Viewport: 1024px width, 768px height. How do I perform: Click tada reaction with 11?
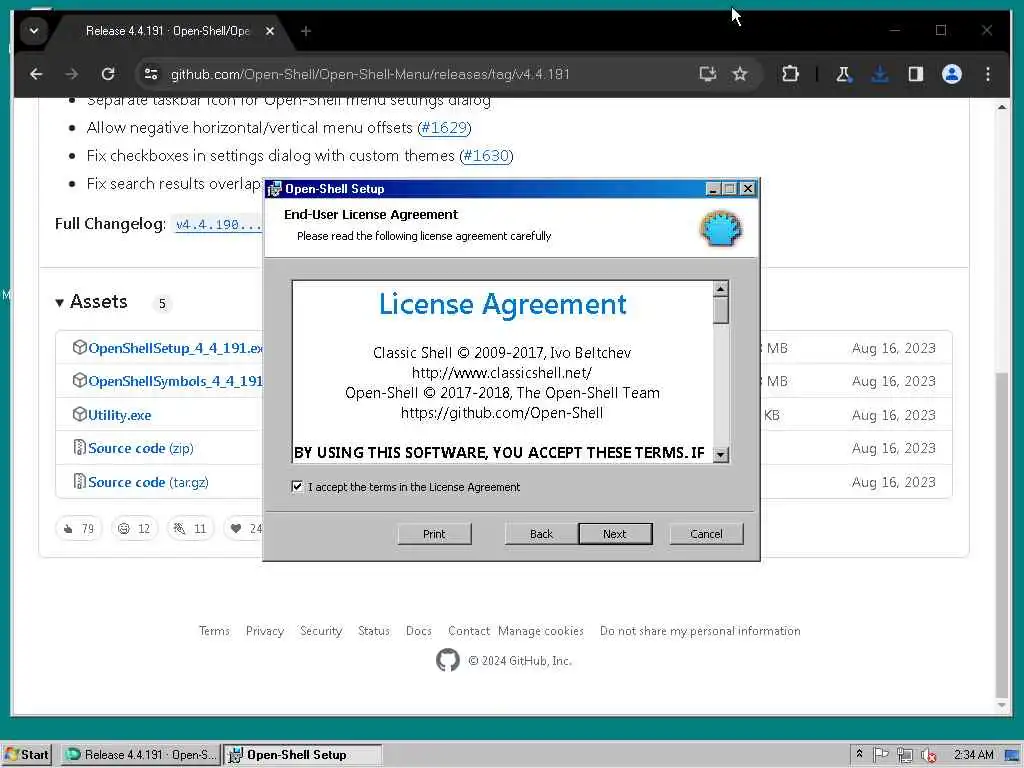(x=190, y=528)
